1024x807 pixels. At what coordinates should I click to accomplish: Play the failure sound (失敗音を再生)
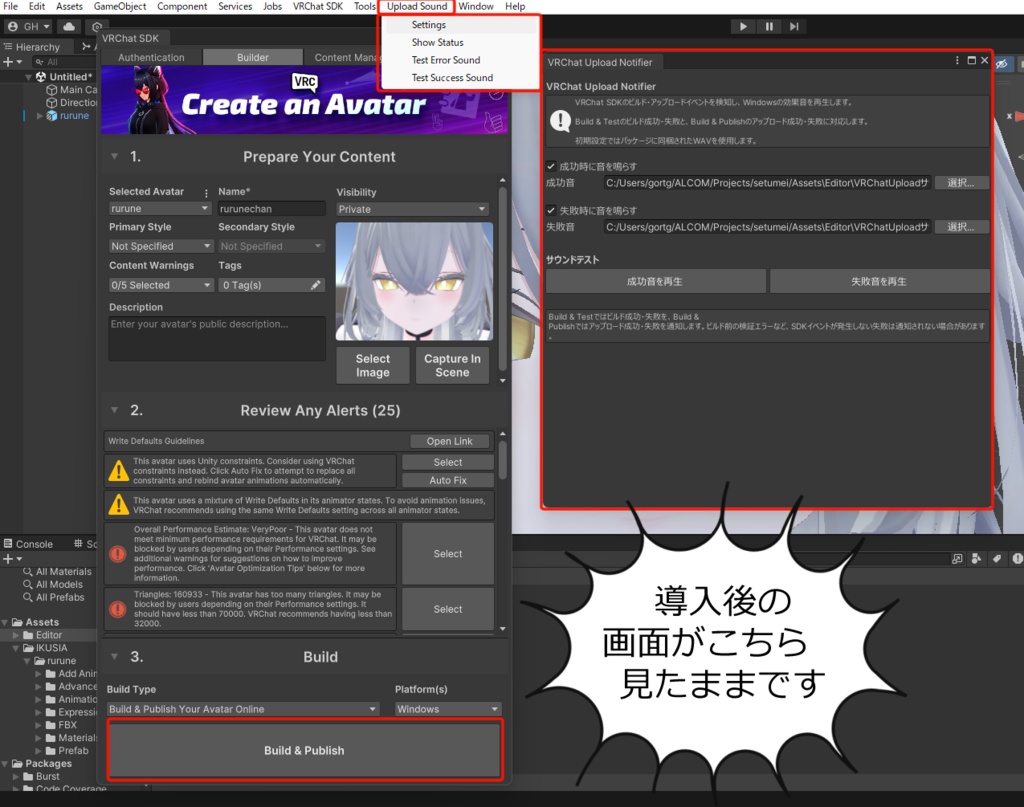tap(879, 281)
